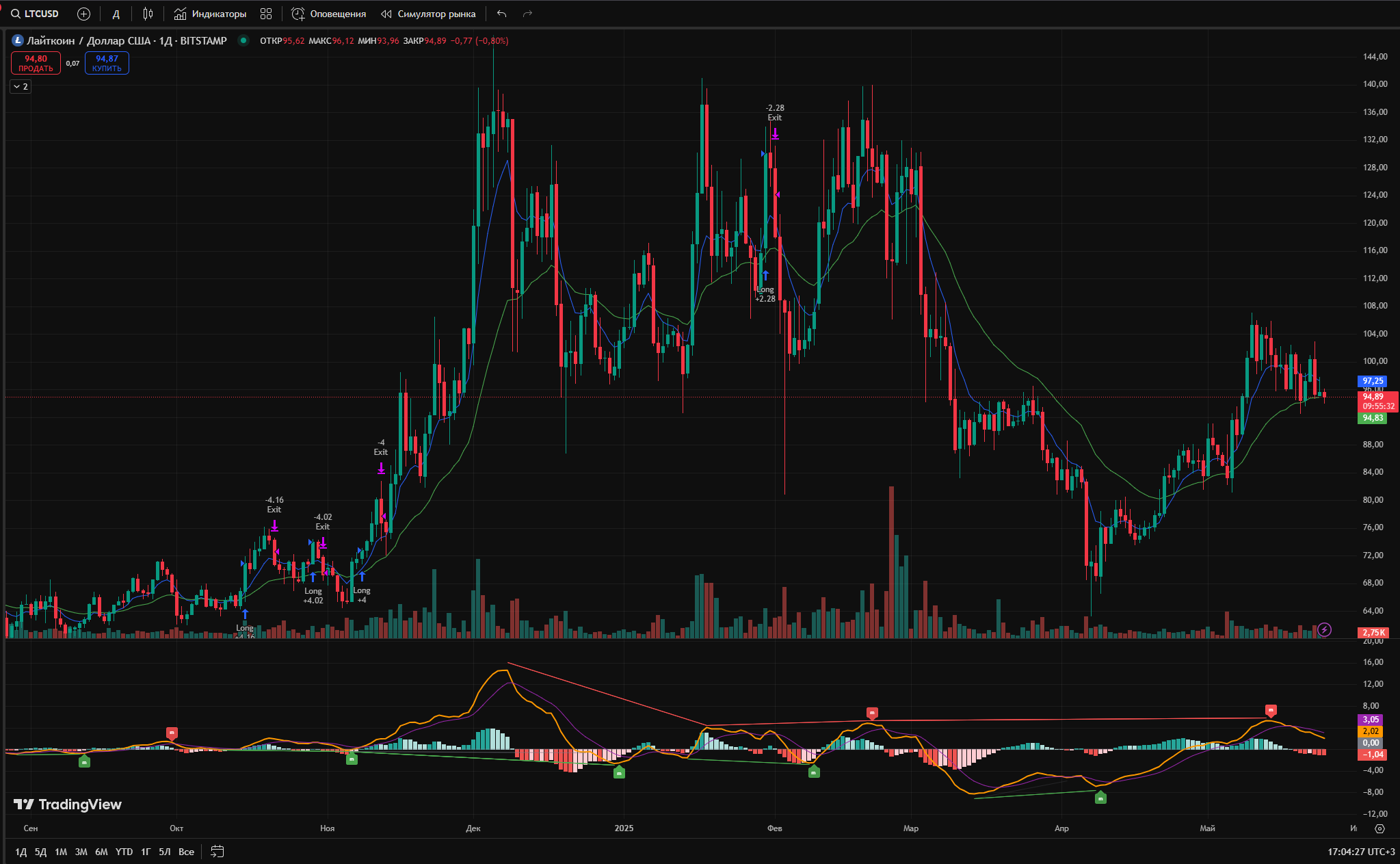Click the green market status dot
Screen dimensions: 1400x864
[243, 40]
